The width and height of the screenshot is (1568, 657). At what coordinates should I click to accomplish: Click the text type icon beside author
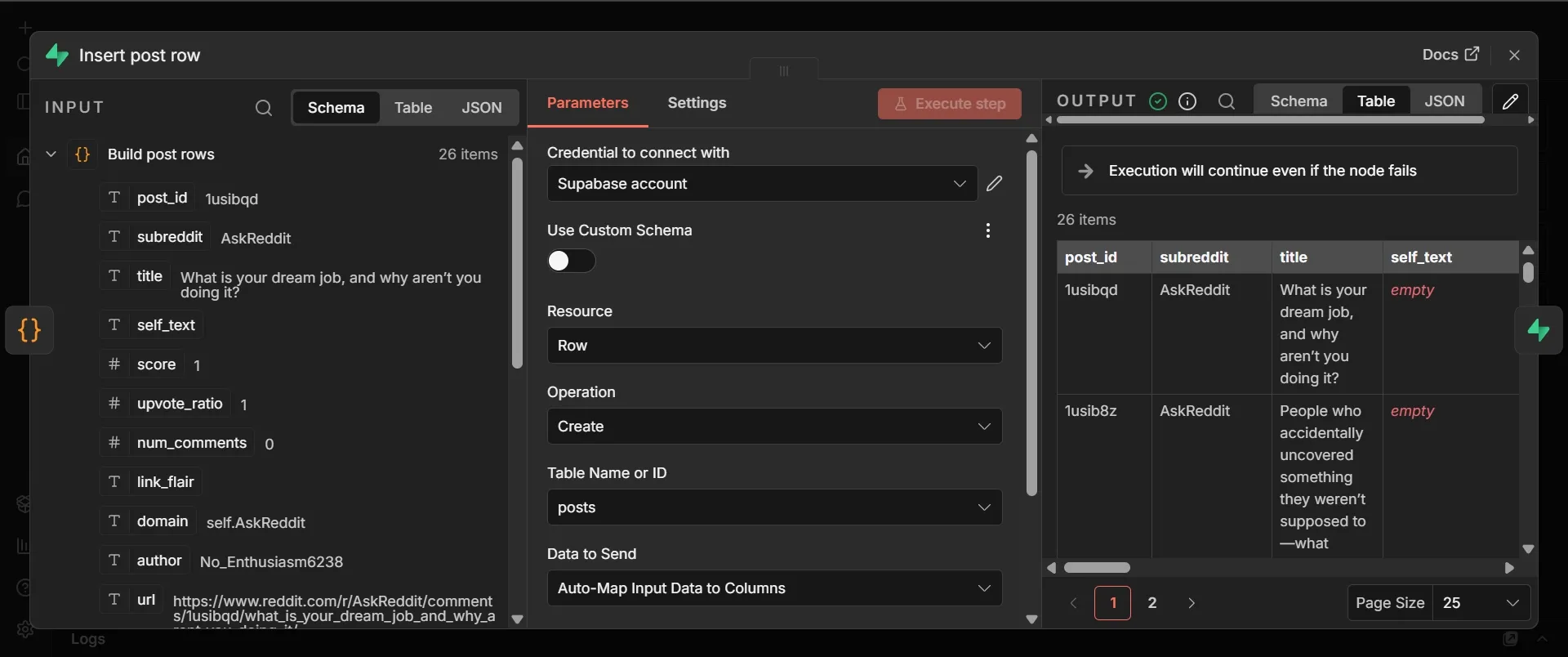pyautogui.click(x=114, y=561)
